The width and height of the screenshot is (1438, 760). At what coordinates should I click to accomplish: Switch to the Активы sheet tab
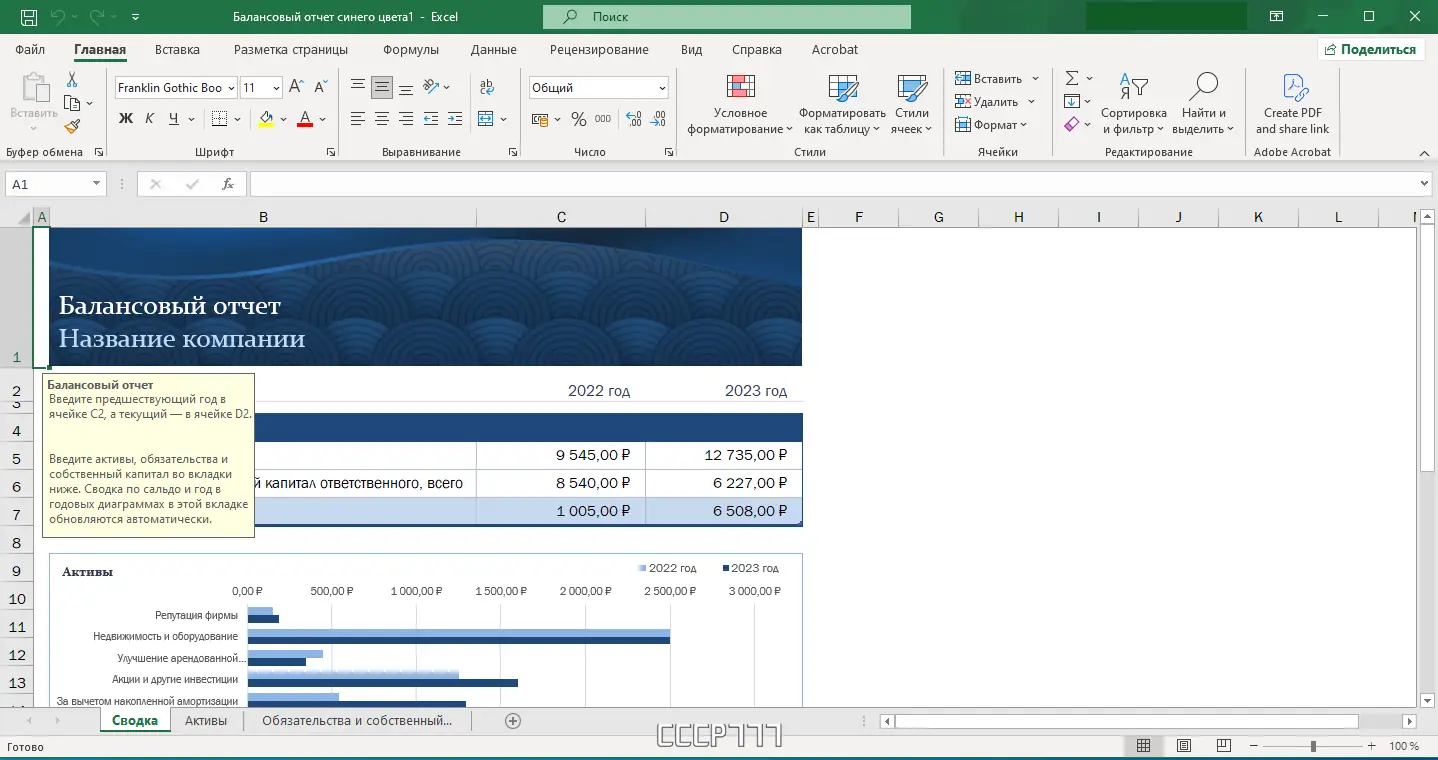(x=206, y=721)
